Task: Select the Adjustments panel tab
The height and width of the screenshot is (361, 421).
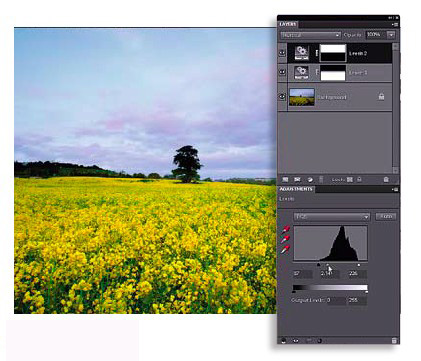Action: (296, 189)
